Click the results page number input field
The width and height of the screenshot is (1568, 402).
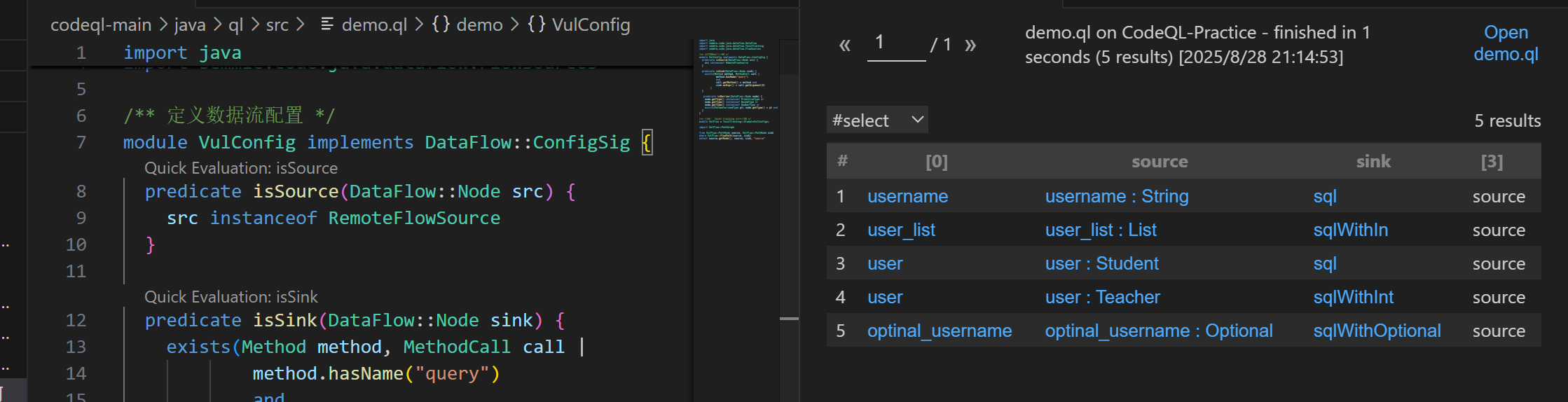(896, 43)
